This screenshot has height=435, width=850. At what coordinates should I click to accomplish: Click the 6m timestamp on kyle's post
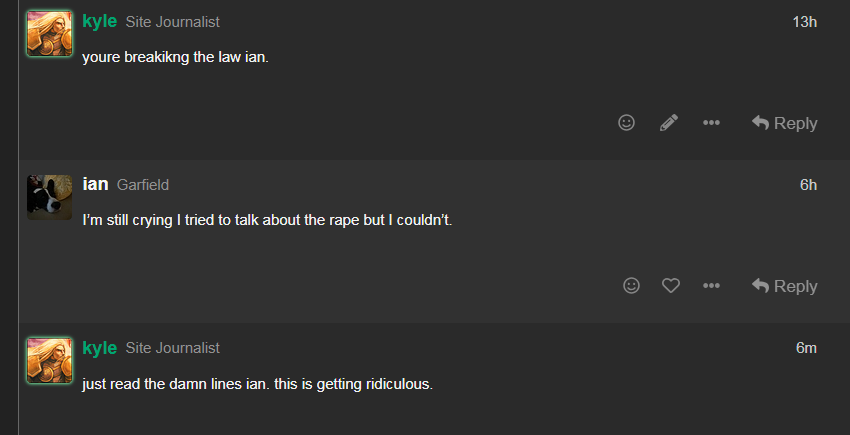point(806,348)
